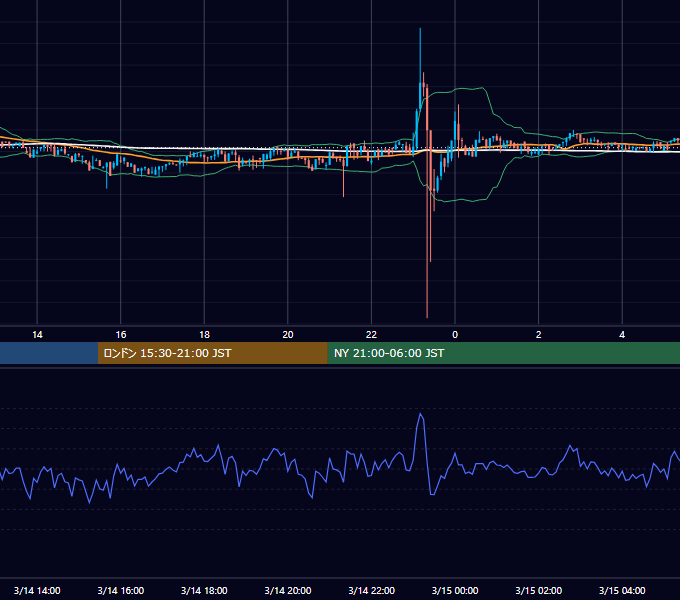Click hour label 18 on price chart axis

pos(204,335)
